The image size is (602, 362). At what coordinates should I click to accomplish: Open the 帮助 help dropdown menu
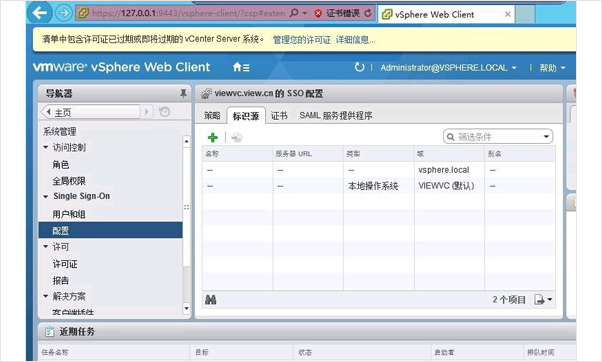(x=552, y=68)
